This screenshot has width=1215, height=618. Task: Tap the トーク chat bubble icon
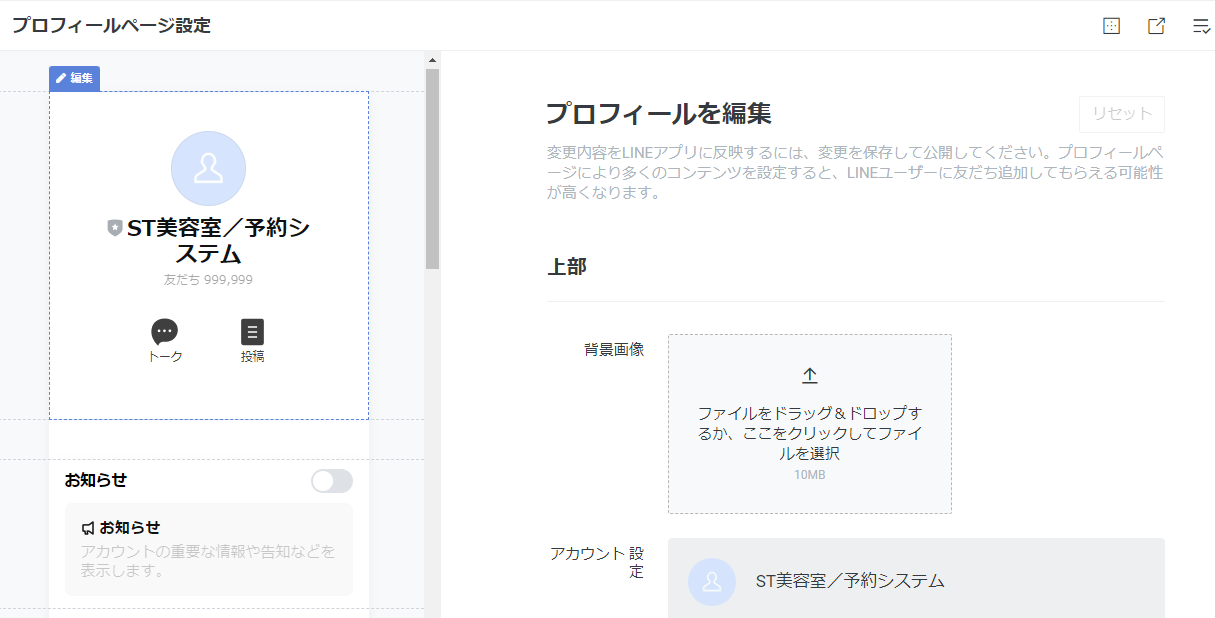click(165, 332)
